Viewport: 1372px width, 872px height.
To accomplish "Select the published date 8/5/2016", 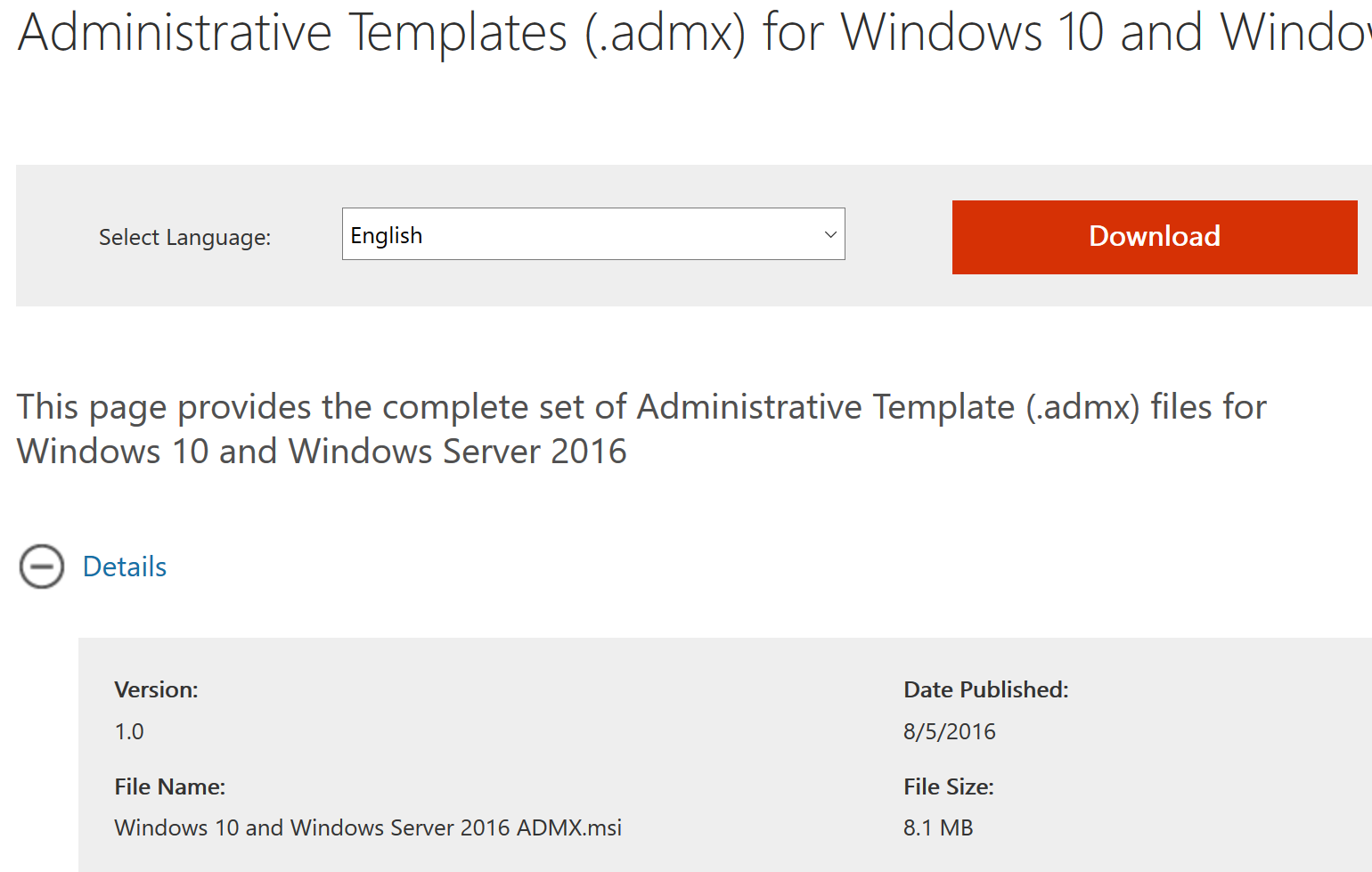I will coord(949,731).
